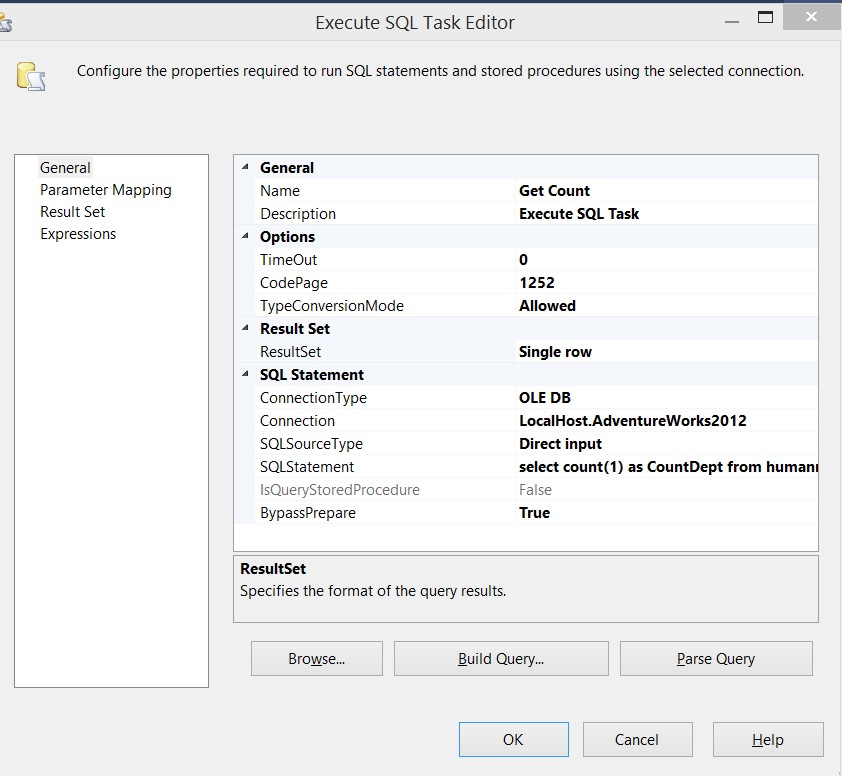Collapse the Options property group
This screenshot has width=842, height=776.
pyautogui.click(x=245, y=236)
